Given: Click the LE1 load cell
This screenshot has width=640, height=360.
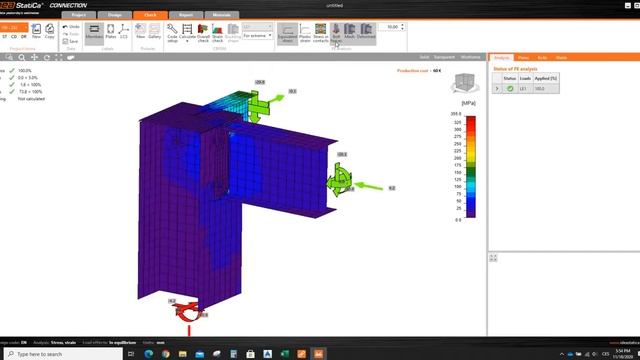Looking at the screenshot, I should [525, 89].
